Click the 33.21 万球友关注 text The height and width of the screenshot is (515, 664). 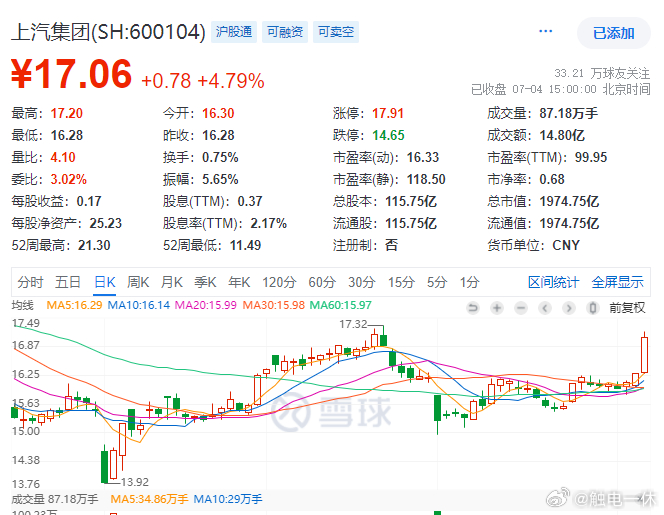602,73
